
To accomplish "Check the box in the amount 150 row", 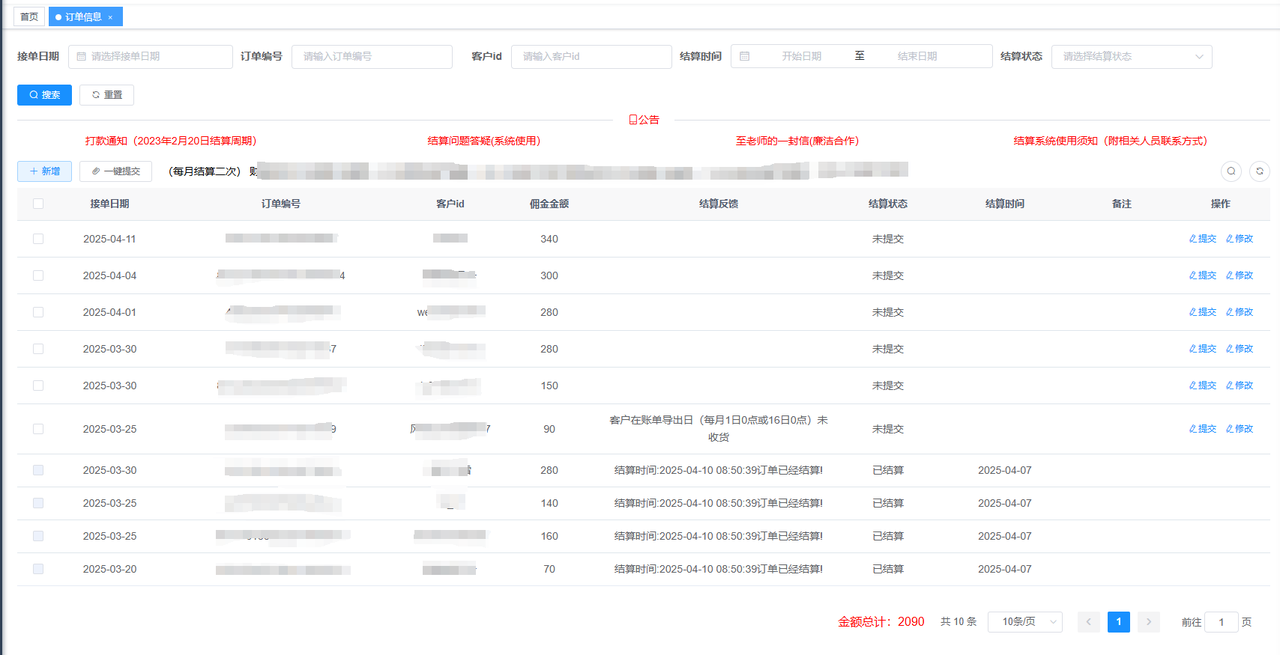I will 38,385.
